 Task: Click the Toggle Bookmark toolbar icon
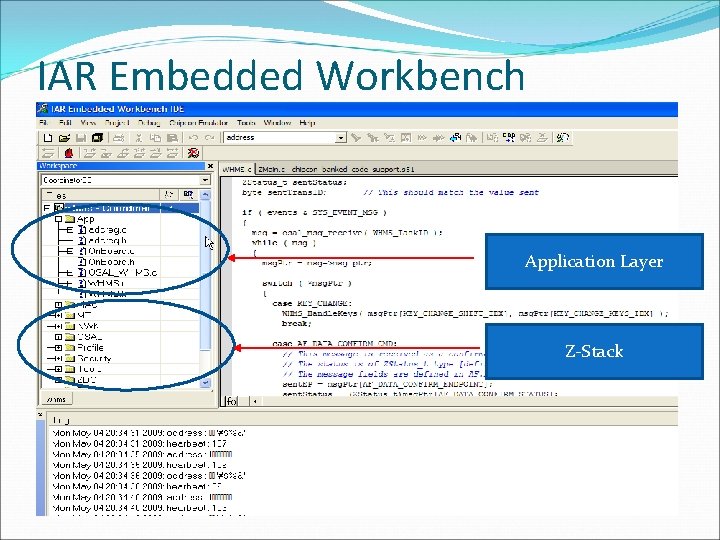point(422,137)
